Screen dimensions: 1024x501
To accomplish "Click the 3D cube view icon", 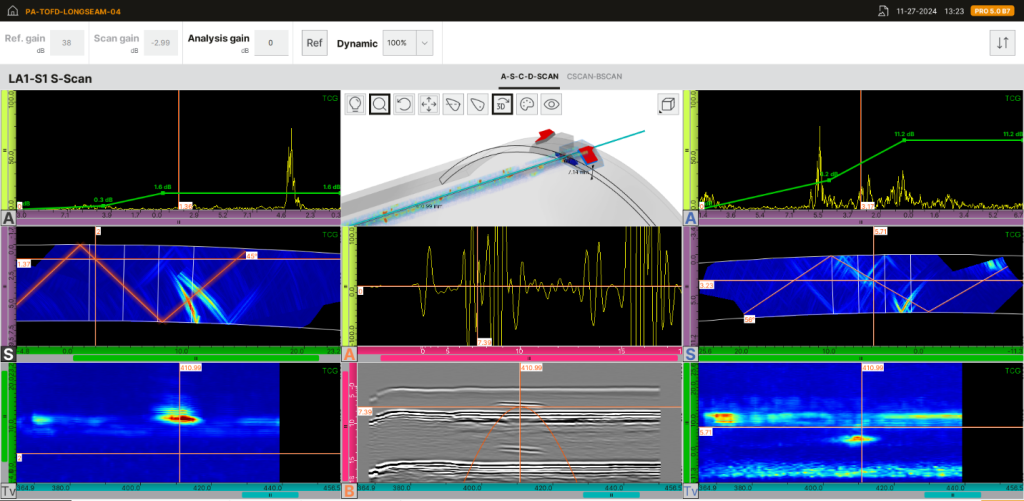I will pos(667,104).
